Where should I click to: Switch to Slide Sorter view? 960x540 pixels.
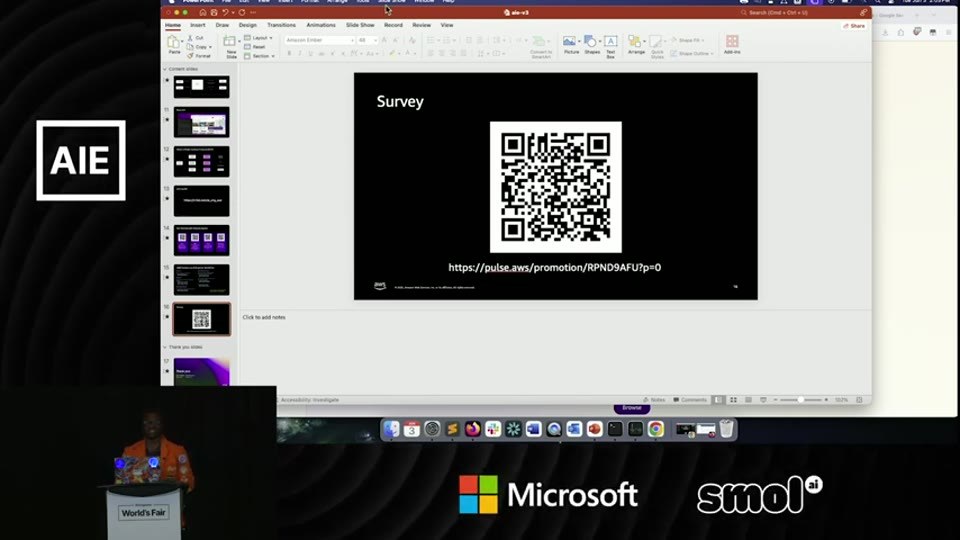733,400
